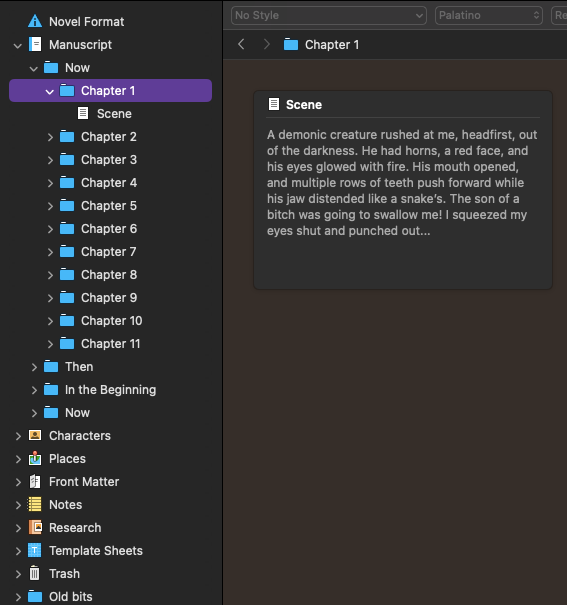The height and width of the screenshot is (605, 567).
Task: Select Chapter 7 in the binder
Action: click(x=108, y=252)
